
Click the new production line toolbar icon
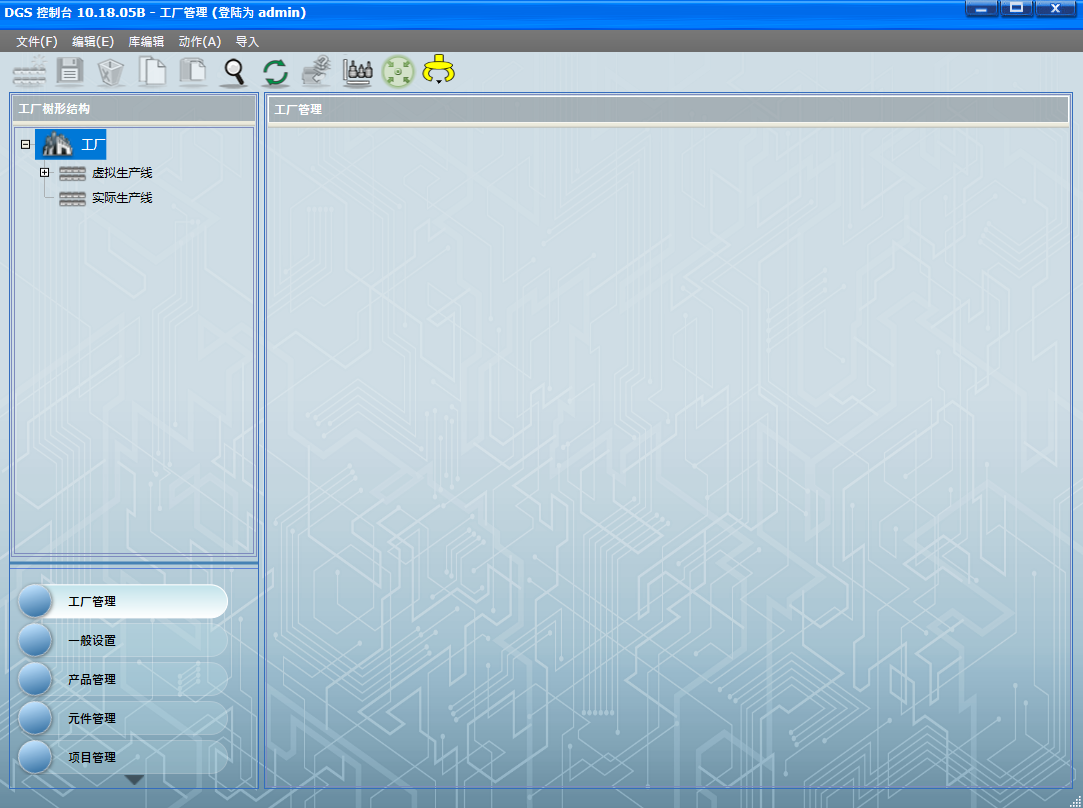pyautogui.click(x=29, y=72)
